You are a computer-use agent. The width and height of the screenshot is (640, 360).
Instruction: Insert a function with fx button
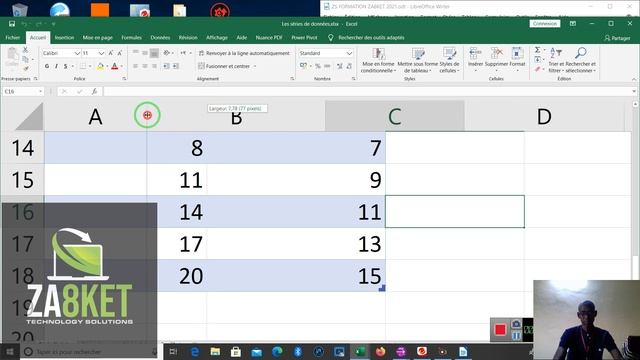[x=94, y=91]
